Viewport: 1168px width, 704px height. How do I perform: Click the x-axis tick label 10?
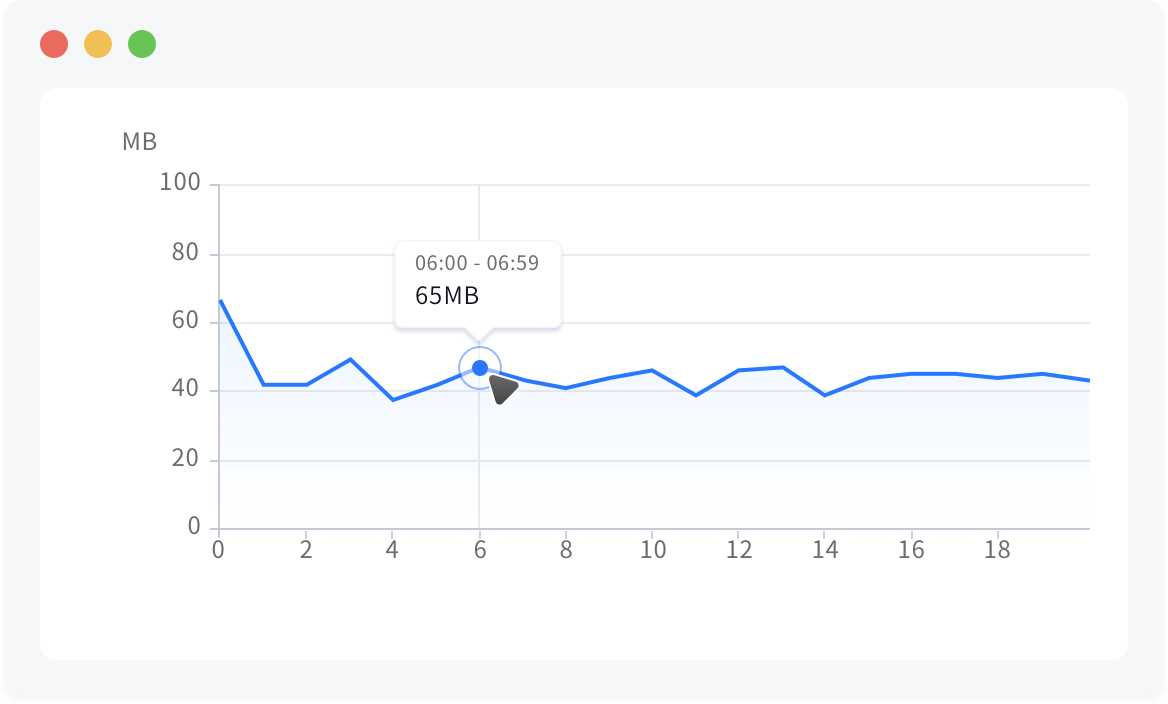pyautogui.click(x=652, y=550)
